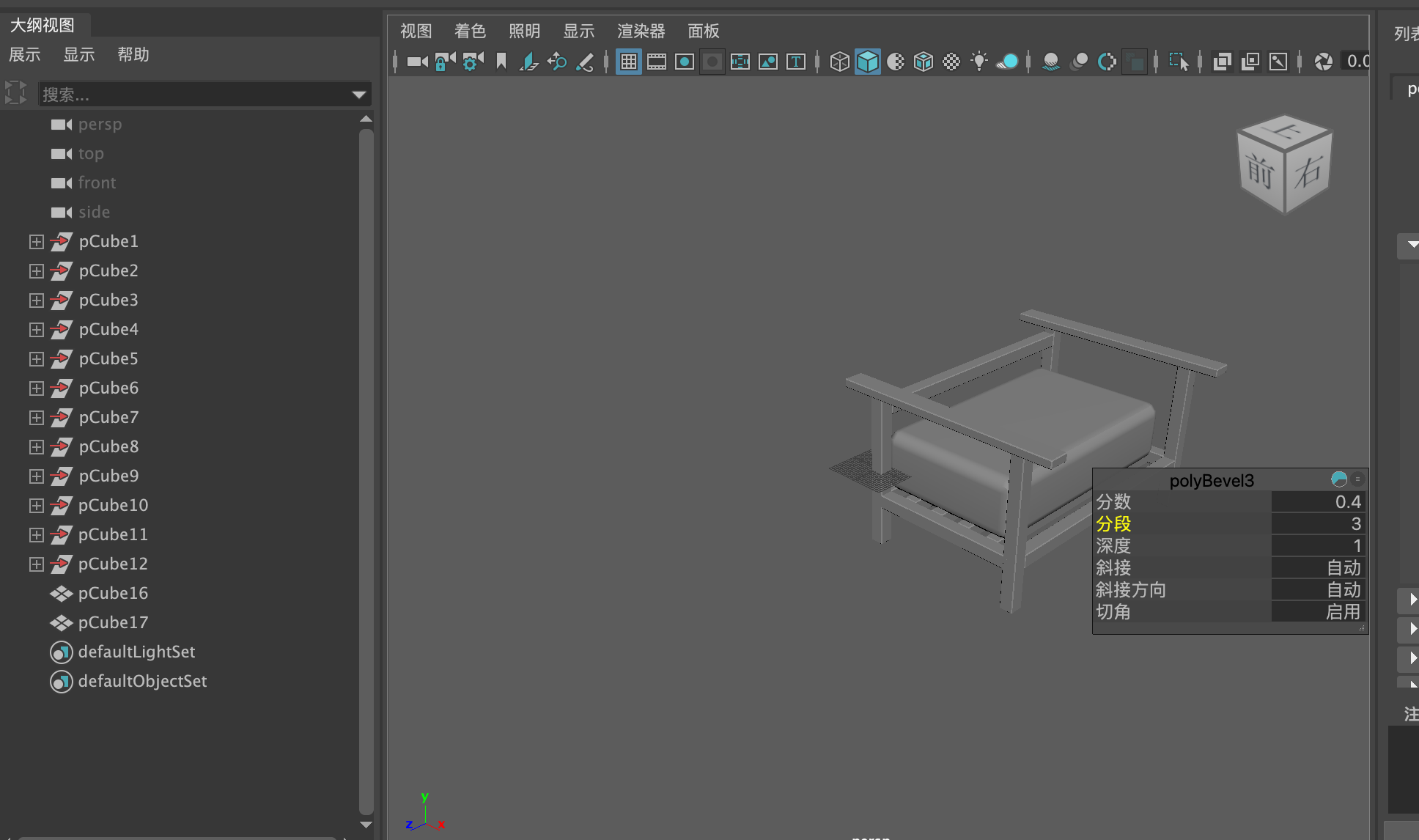This screenshot has width=1419, height=840.
Task: Toggle the textured checker display icon
Action: [x=951, y=62]
